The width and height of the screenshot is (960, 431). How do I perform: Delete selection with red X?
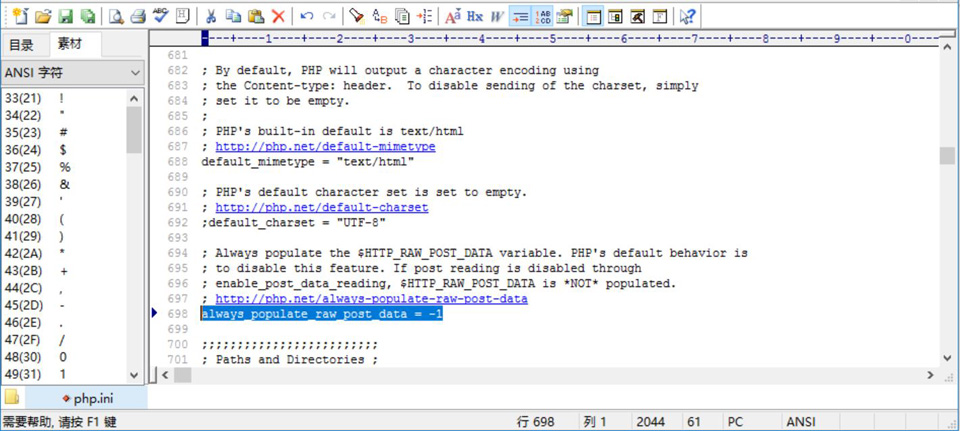pos(278,16)
